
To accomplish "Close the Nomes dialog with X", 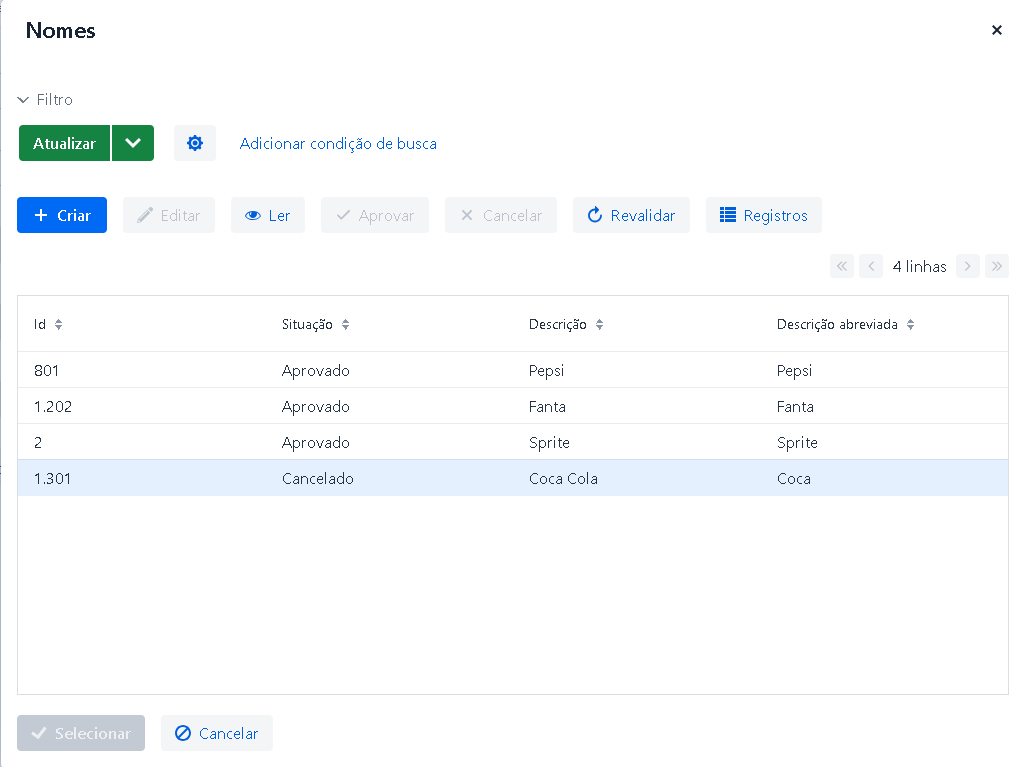I will tap(997, 30).
